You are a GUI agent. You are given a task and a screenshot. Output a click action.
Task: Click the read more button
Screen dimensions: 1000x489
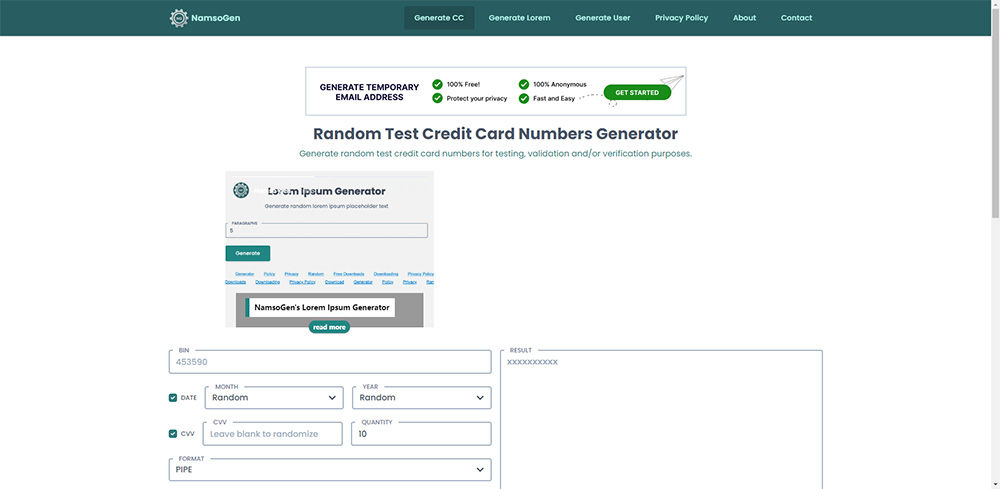(x=329, y=327)
